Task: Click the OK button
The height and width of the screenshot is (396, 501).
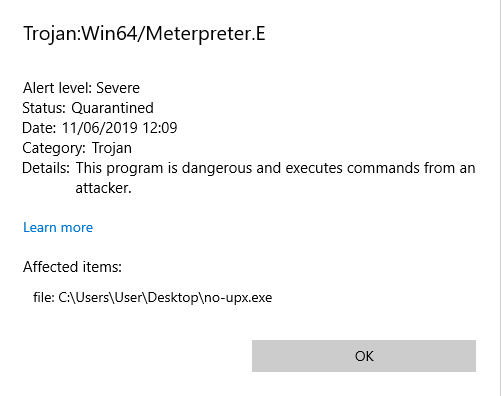Action: click(364, 356)
